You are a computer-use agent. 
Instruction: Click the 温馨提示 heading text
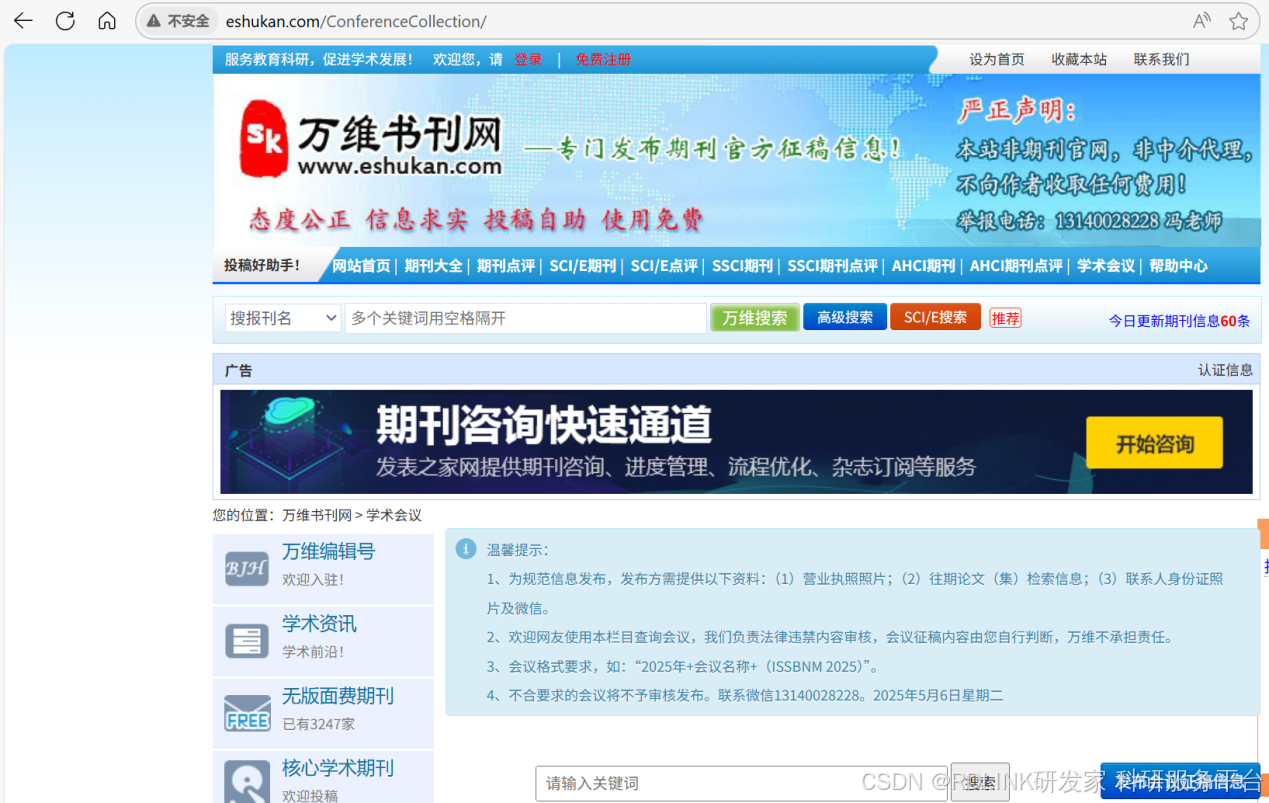(x=518, y=550)
